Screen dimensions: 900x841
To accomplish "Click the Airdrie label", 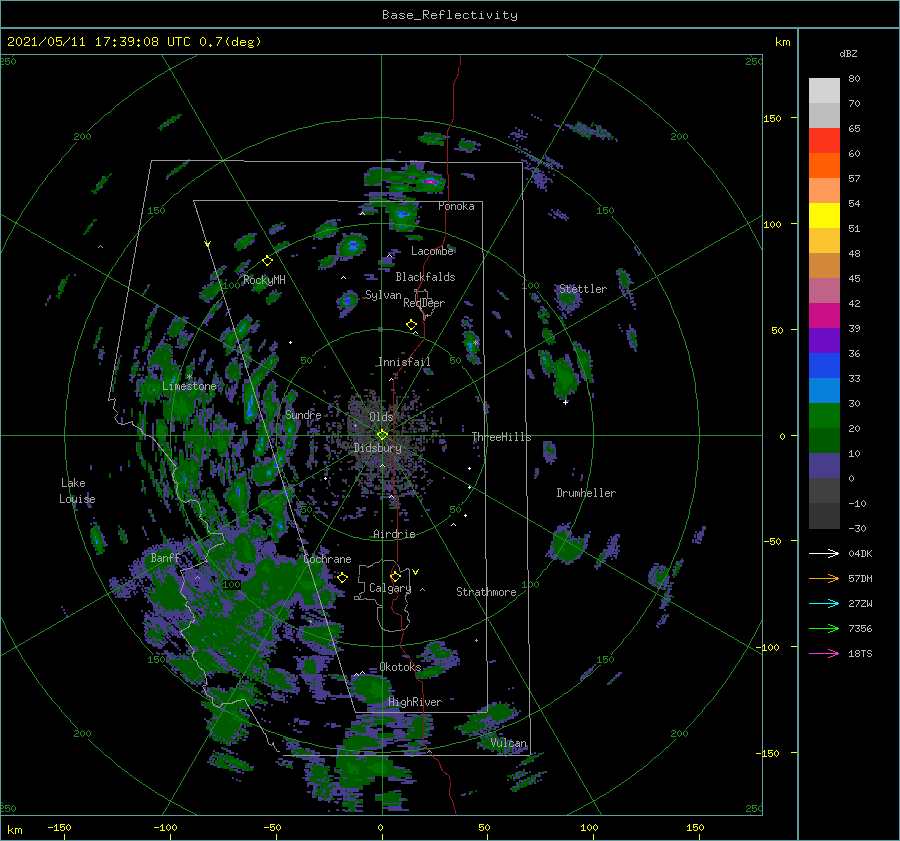I will [x=394, y=534].
